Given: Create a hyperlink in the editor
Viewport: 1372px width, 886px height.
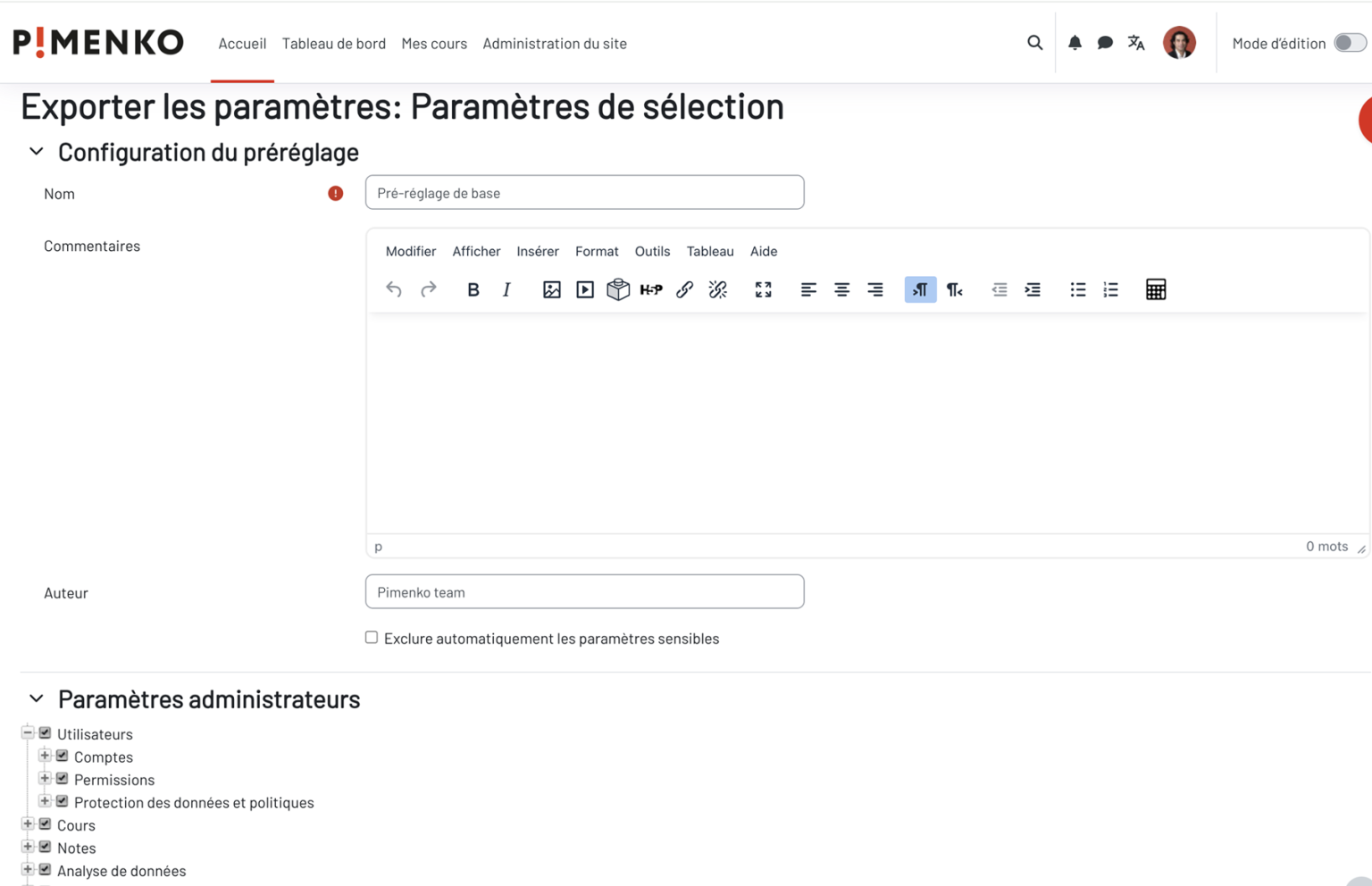Looking at the screenshot, I should [x=684, y=289].
